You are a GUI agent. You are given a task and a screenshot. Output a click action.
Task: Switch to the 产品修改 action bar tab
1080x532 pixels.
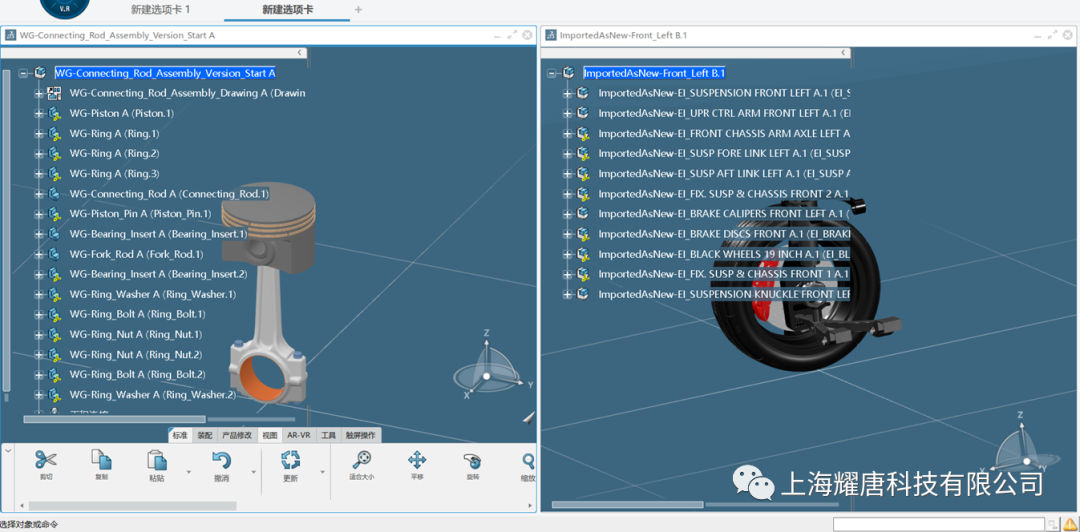point(238,436)
